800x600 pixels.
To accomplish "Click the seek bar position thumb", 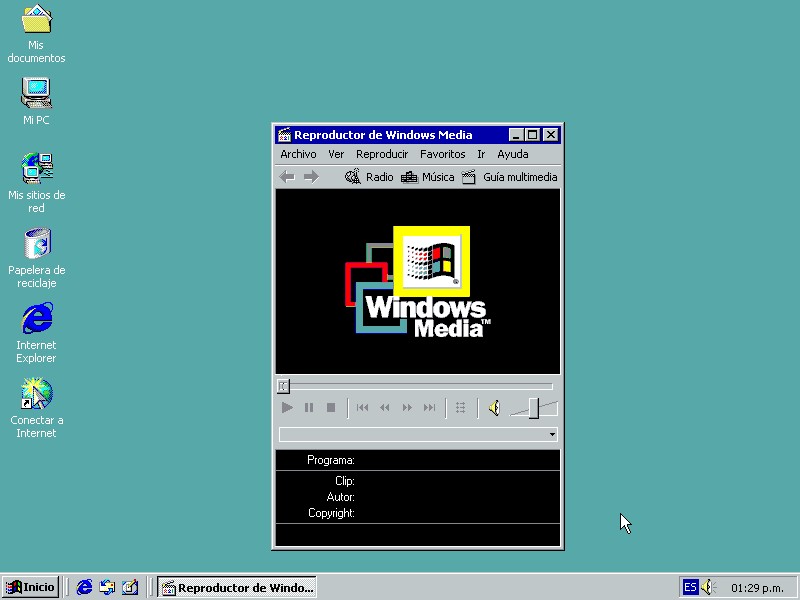I will (x=283, y=386).
